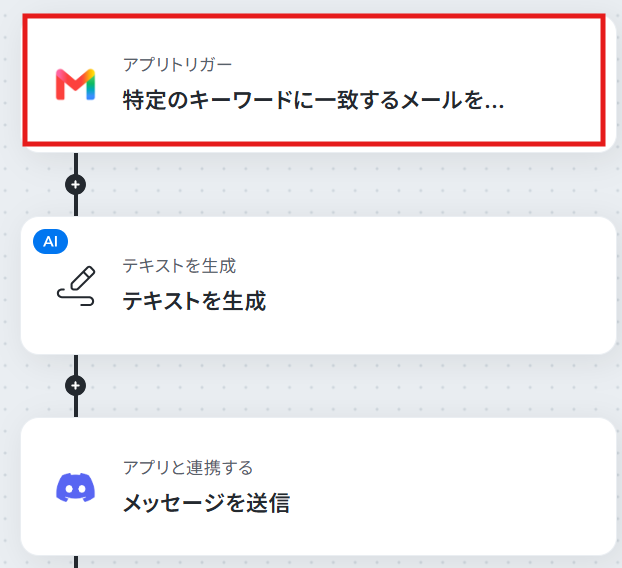The width and height of the screenshot is (622, 568).
Task: Click the connector line below Discord card
Action: 76,562
